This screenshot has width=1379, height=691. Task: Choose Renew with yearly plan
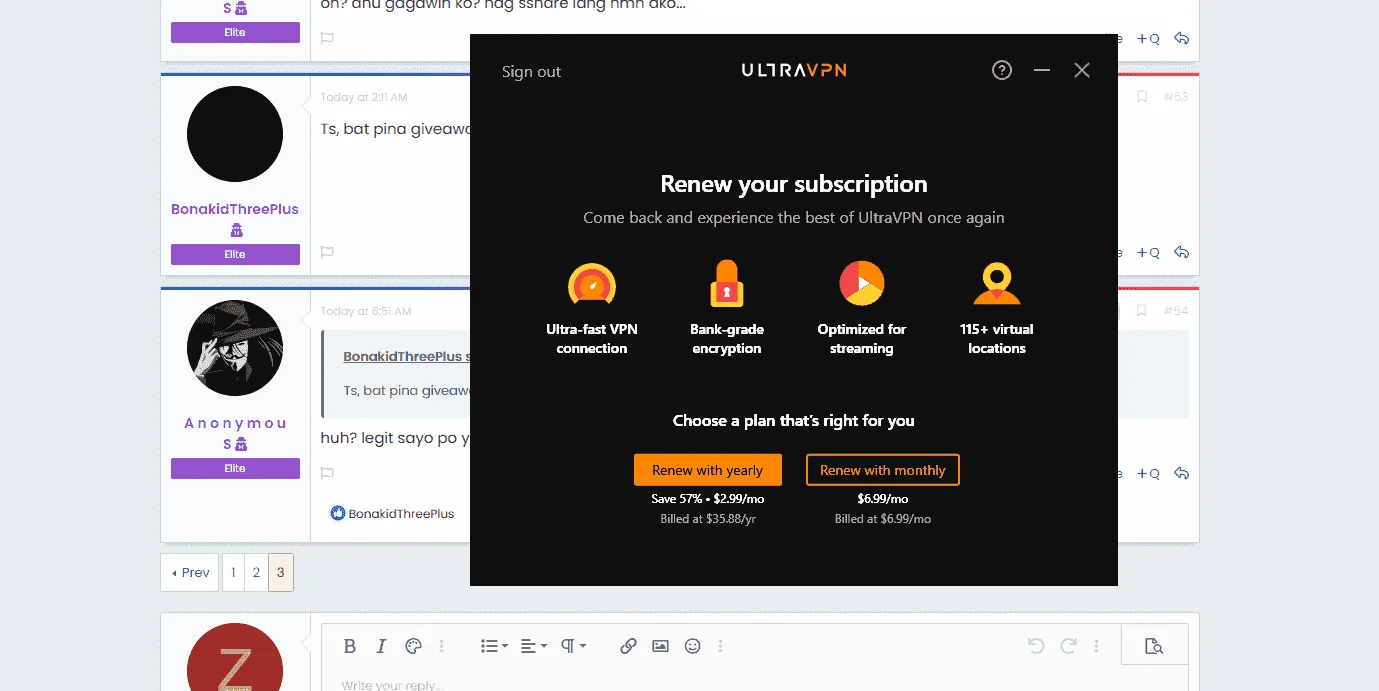707,470
